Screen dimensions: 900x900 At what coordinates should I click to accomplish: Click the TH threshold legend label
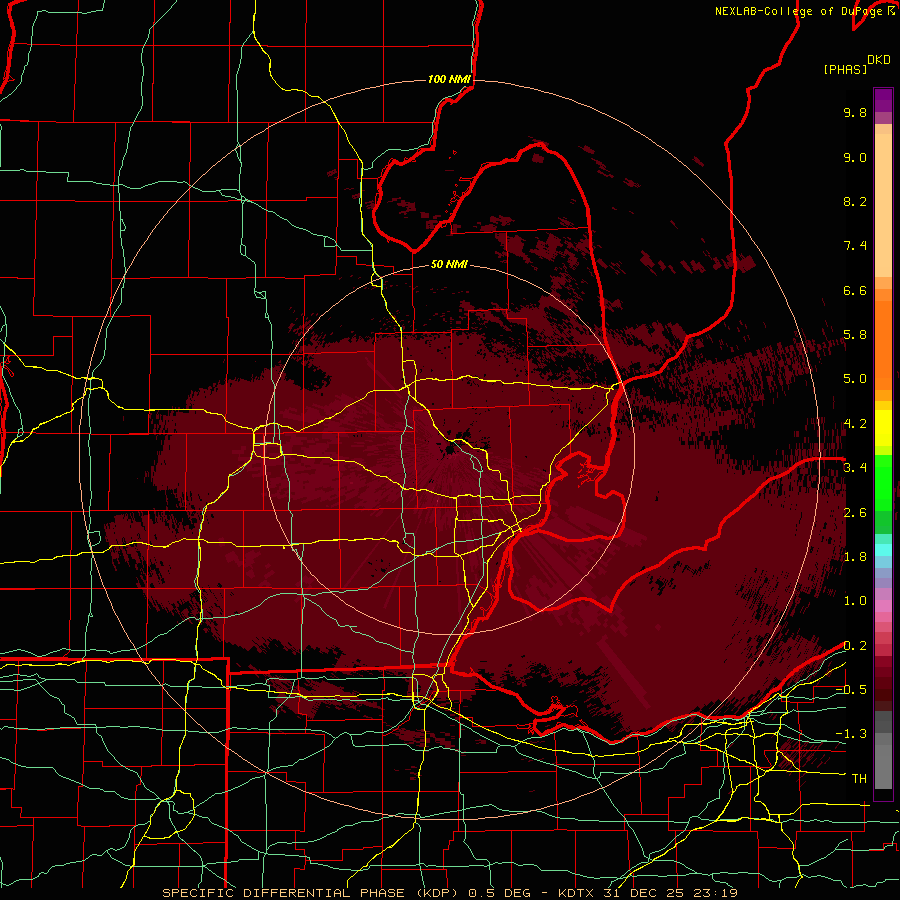859,779
